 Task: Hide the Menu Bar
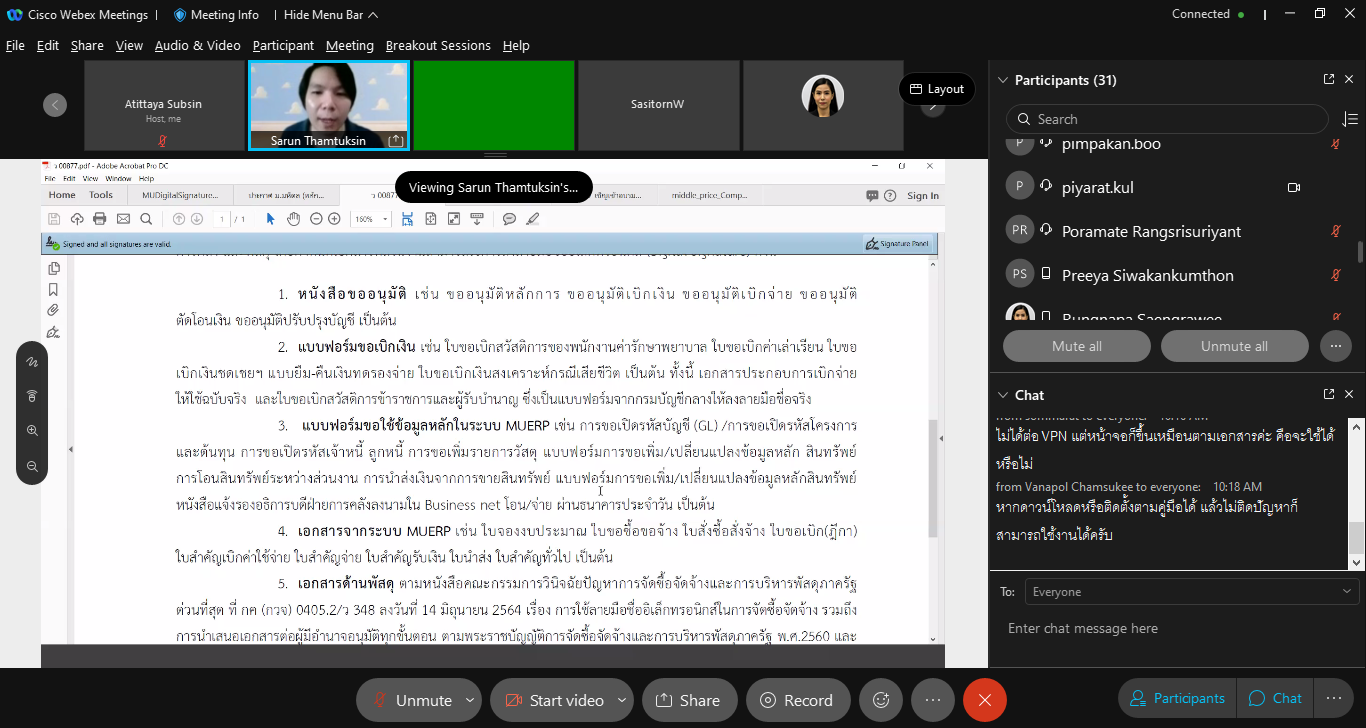tap(331, 15)
